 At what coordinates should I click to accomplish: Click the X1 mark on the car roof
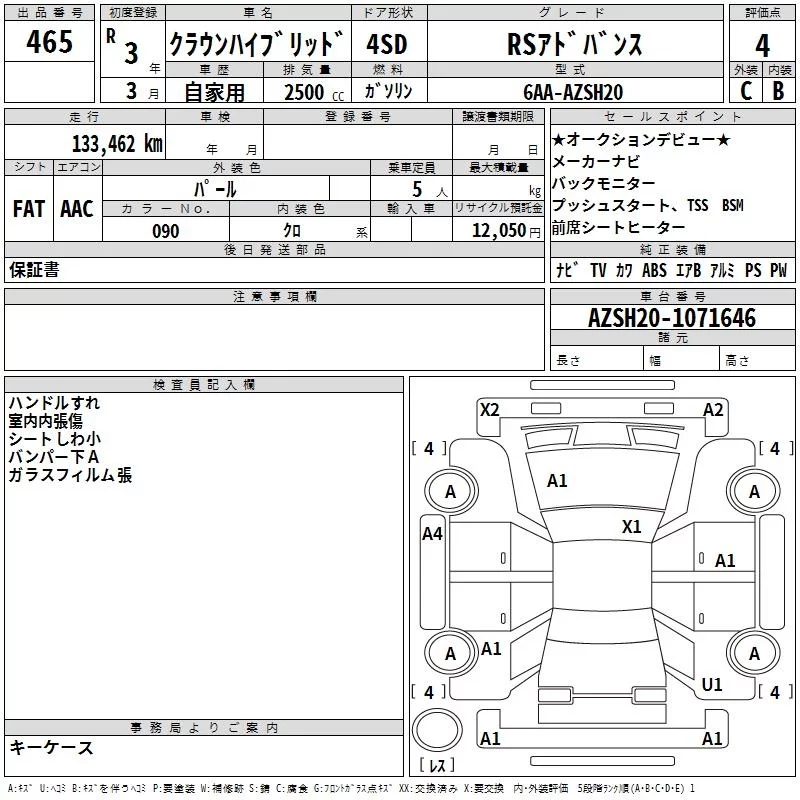pos(631,527)
